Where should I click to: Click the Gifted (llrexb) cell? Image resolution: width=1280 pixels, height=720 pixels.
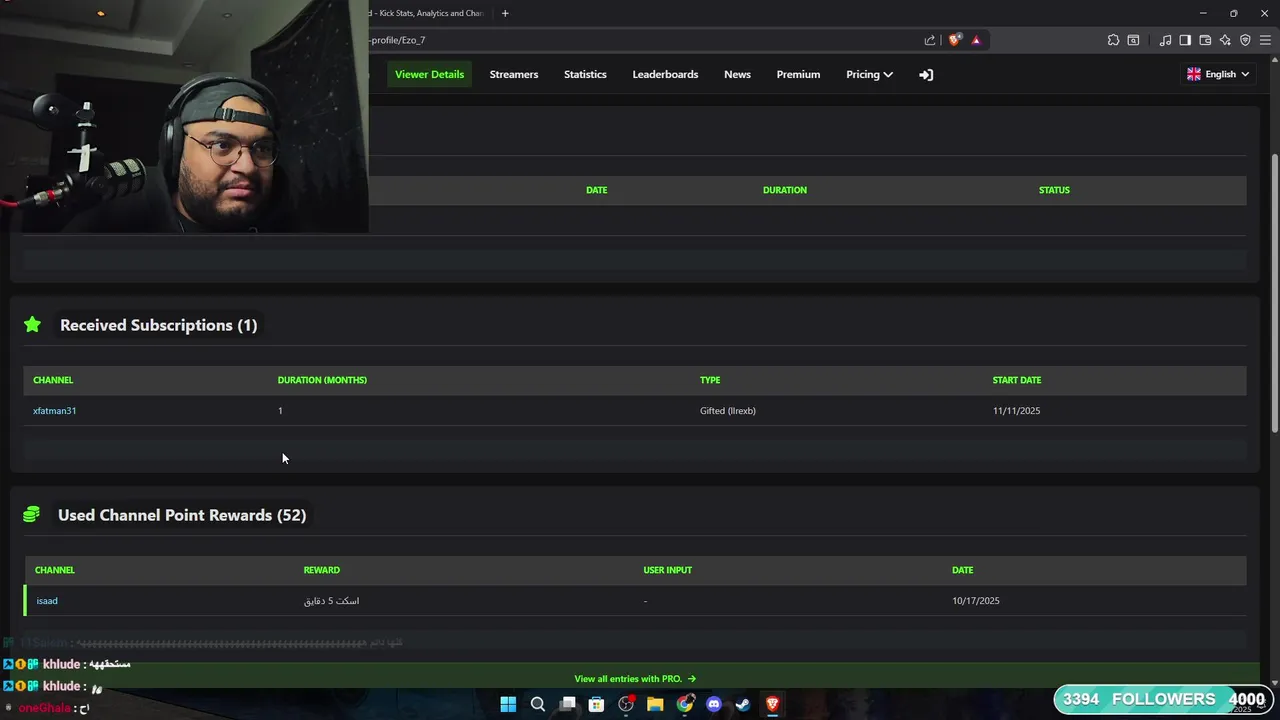tap(728, 411)
